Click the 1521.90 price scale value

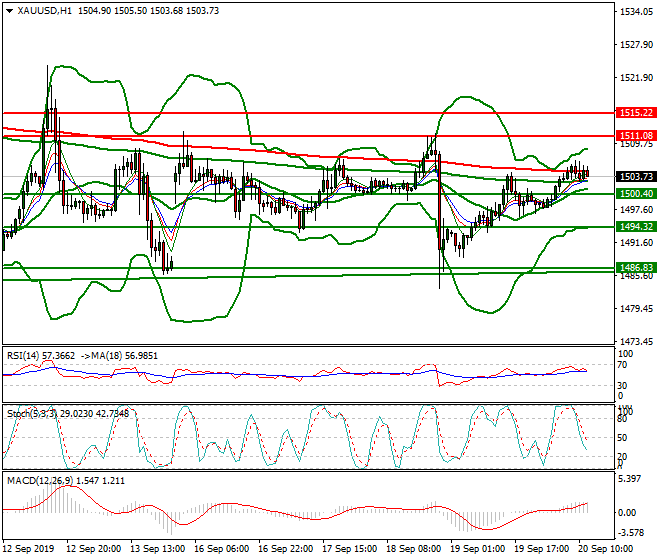[636, 78]
